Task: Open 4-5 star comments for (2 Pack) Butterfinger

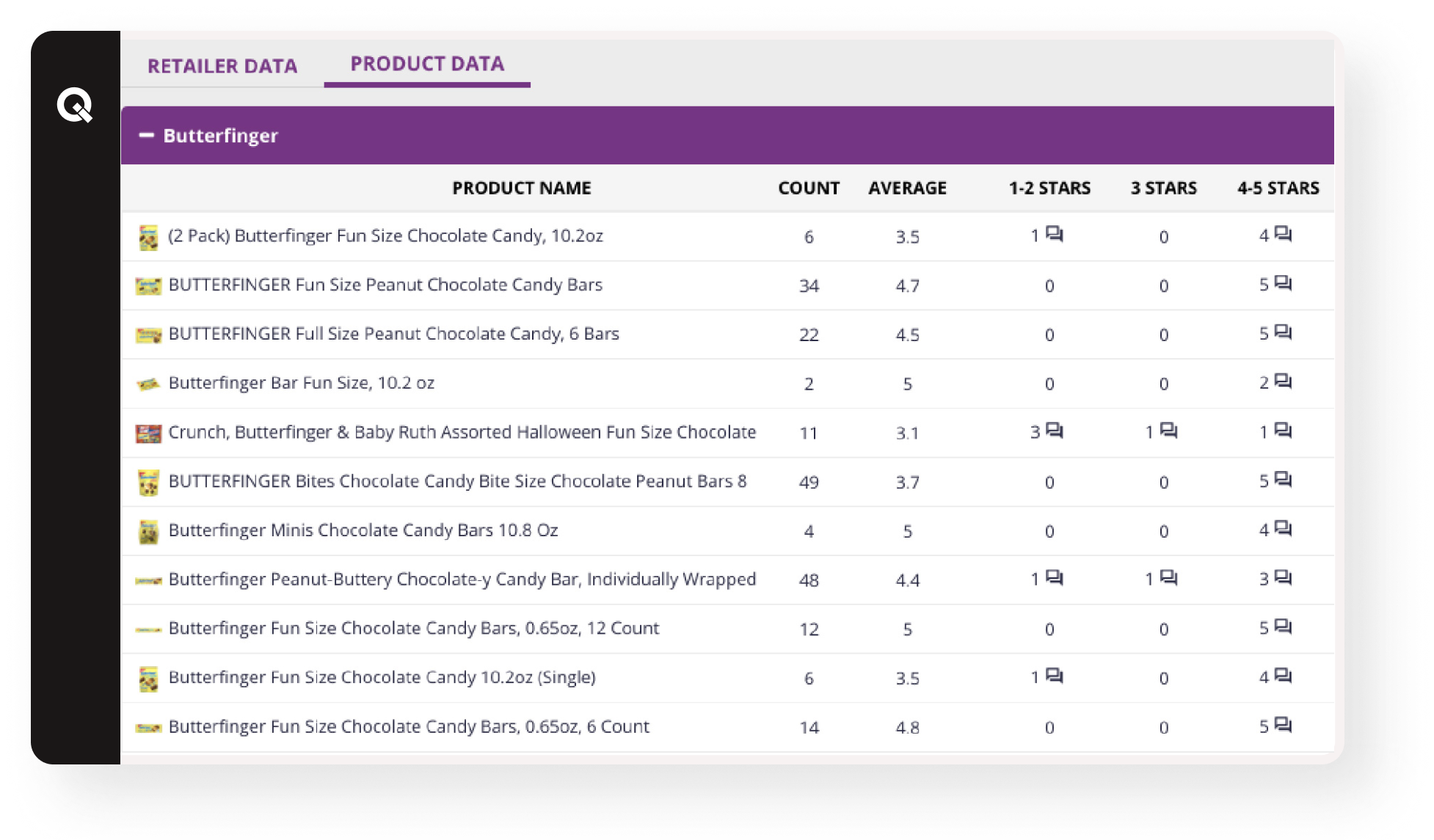Action: (1284, 234)
